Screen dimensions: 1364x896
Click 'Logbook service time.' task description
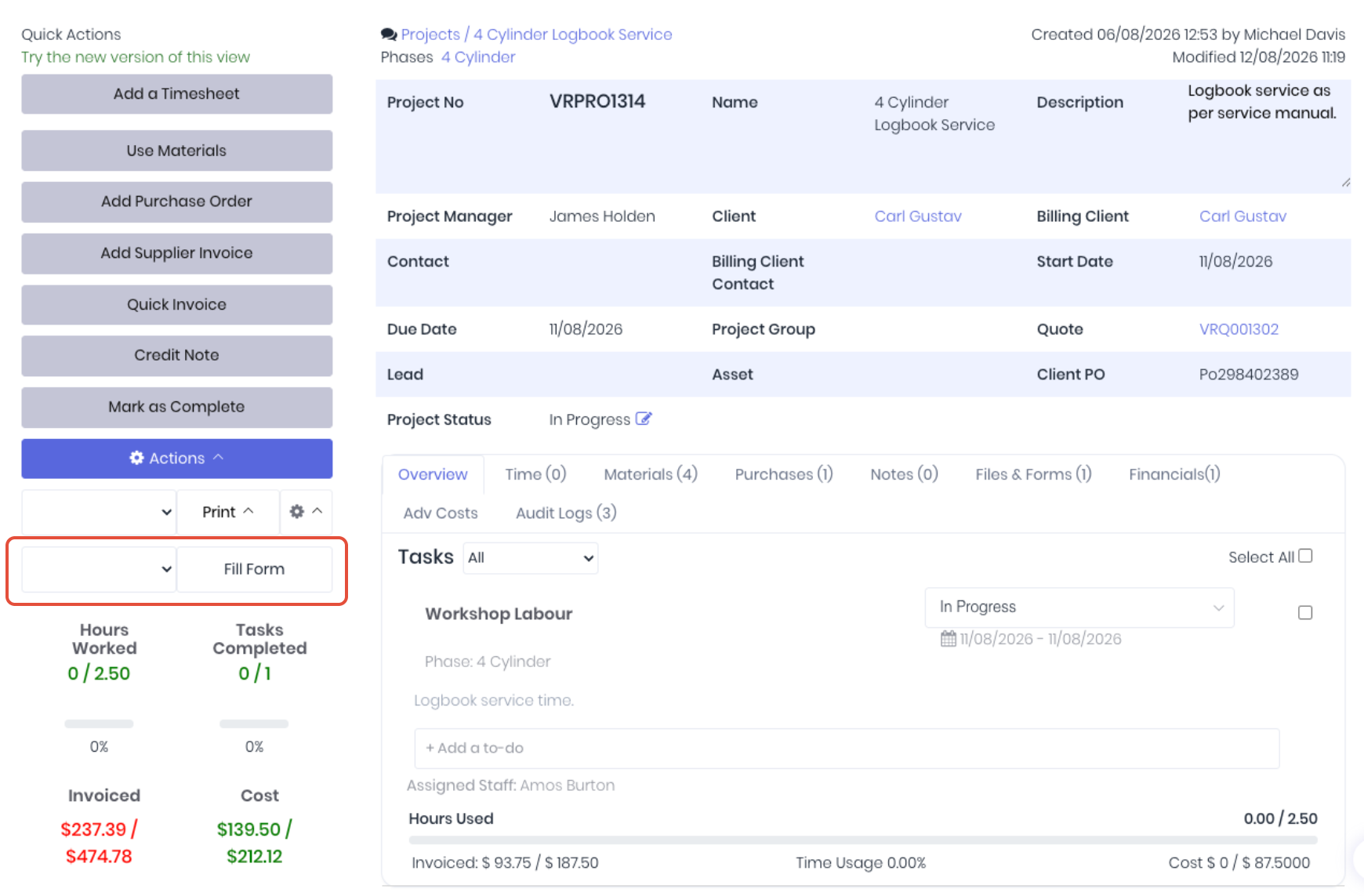tap(494, 701)
